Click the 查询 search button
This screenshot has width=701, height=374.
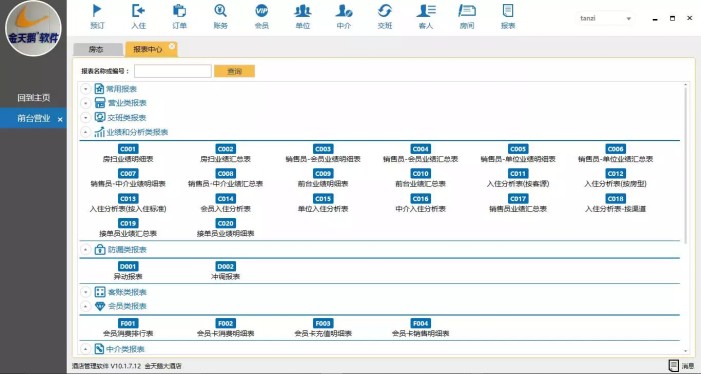(234, 71)
